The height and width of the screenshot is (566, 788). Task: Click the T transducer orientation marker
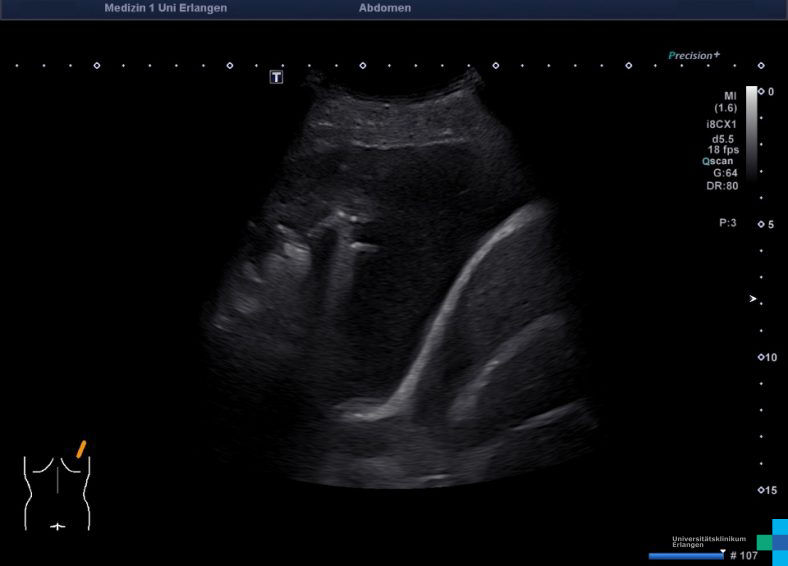[x=277, y=77]
